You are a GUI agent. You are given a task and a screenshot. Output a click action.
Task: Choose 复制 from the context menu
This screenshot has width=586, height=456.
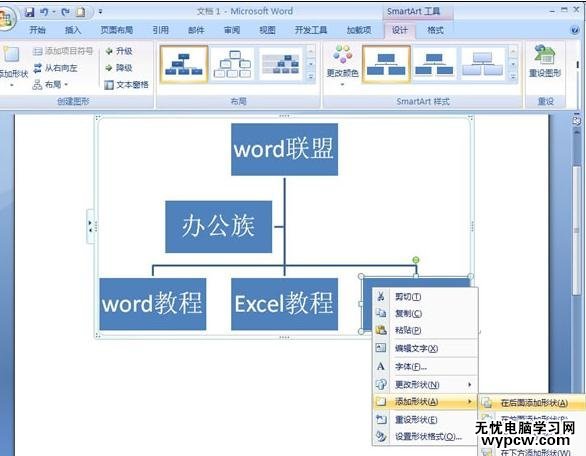tap(425, 313)
